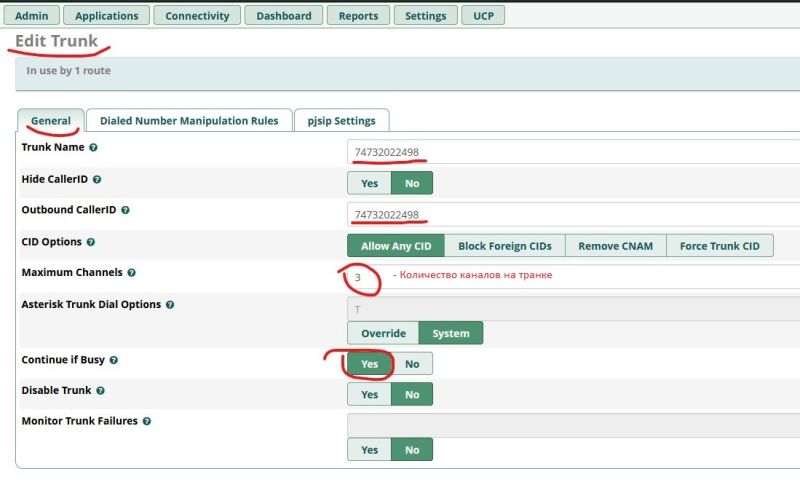Set Disable Trunk to No
The image size is (800, 485).
(x=412, y=394)
